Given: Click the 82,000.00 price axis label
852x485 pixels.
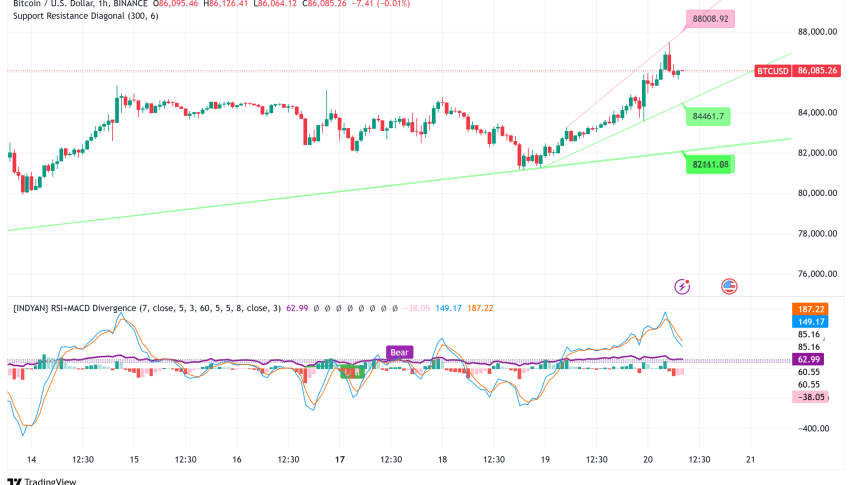Looking at the screenshot, I should pyautogui.click(x=817, y=153).
